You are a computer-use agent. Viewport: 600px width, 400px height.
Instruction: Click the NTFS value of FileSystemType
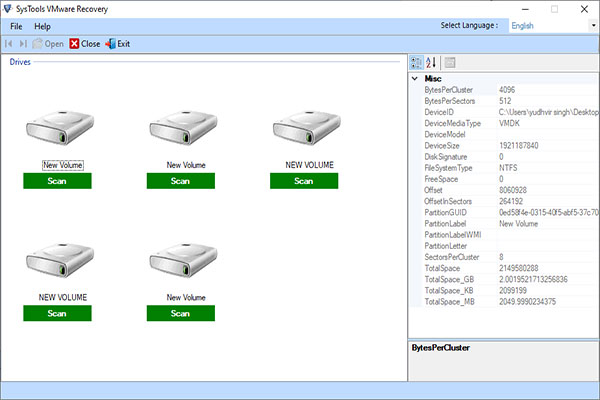tap(508, 168)
